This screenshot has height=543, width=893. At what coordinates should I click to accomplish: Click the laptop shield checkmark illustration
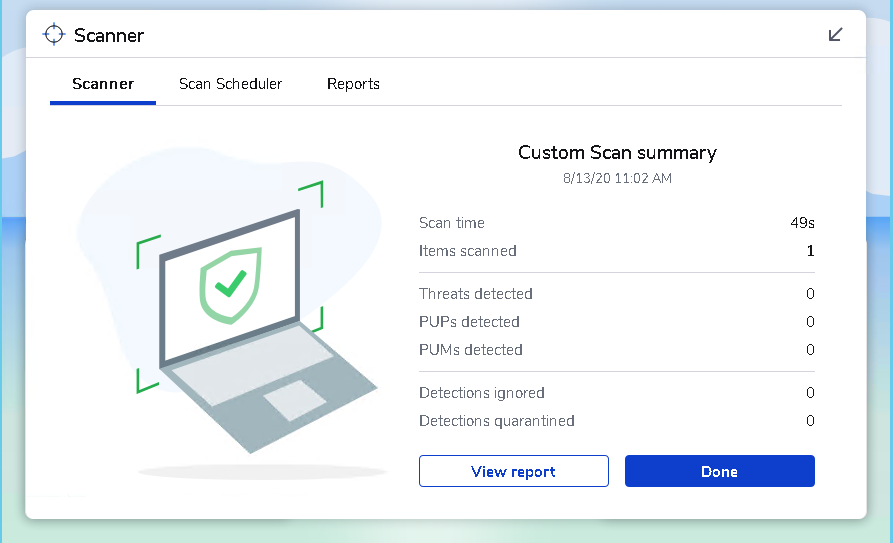pyautogui.click(x=230, y=285)
